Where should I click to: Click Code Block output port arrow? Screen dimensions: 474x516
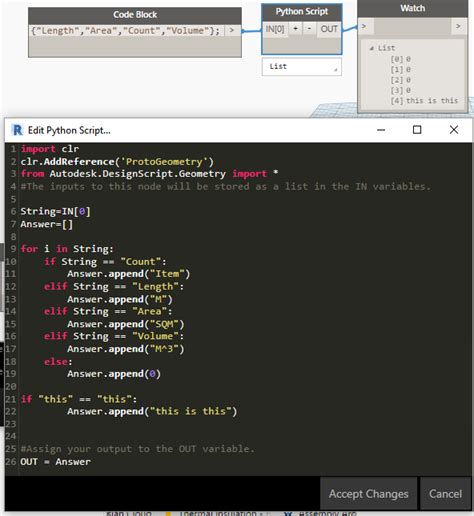pos(232,31)
